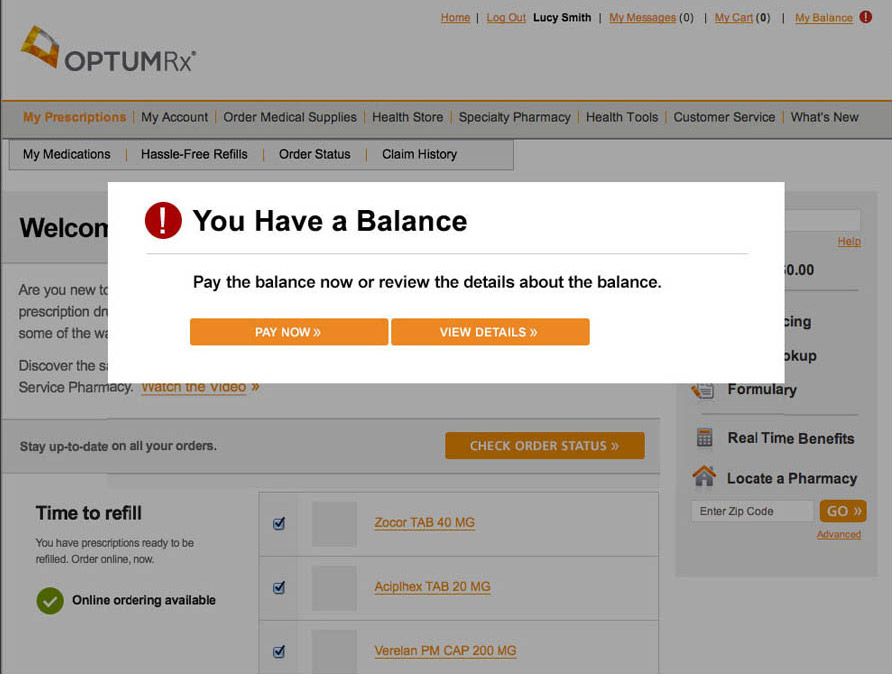Screen dimensions: 892x674
Task: Select the Hassle-Free Refills tab
Action: click(194, 154)
